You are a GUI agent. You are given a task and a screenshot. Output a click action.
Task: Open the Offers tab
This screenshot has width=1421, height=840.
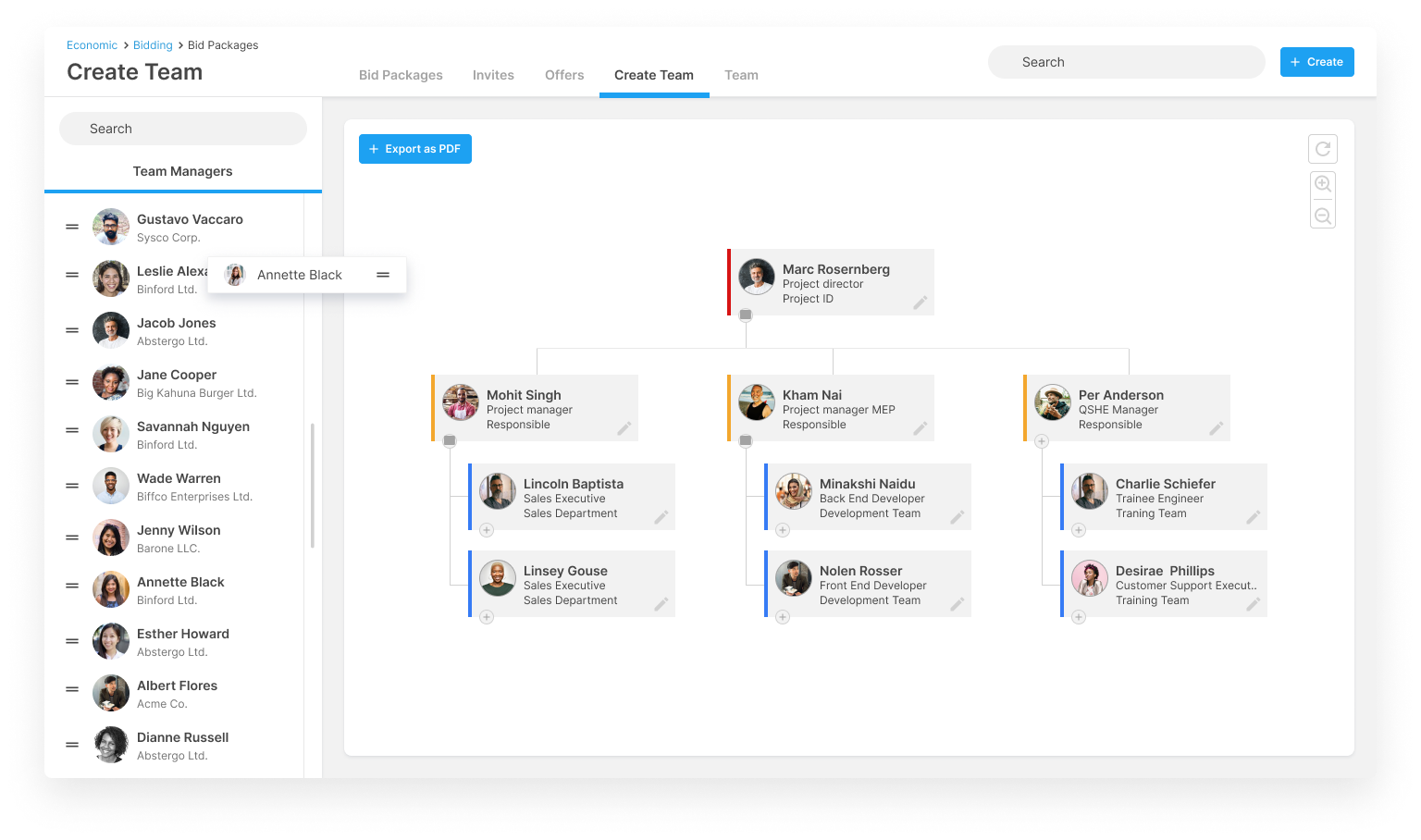(564, 75)
